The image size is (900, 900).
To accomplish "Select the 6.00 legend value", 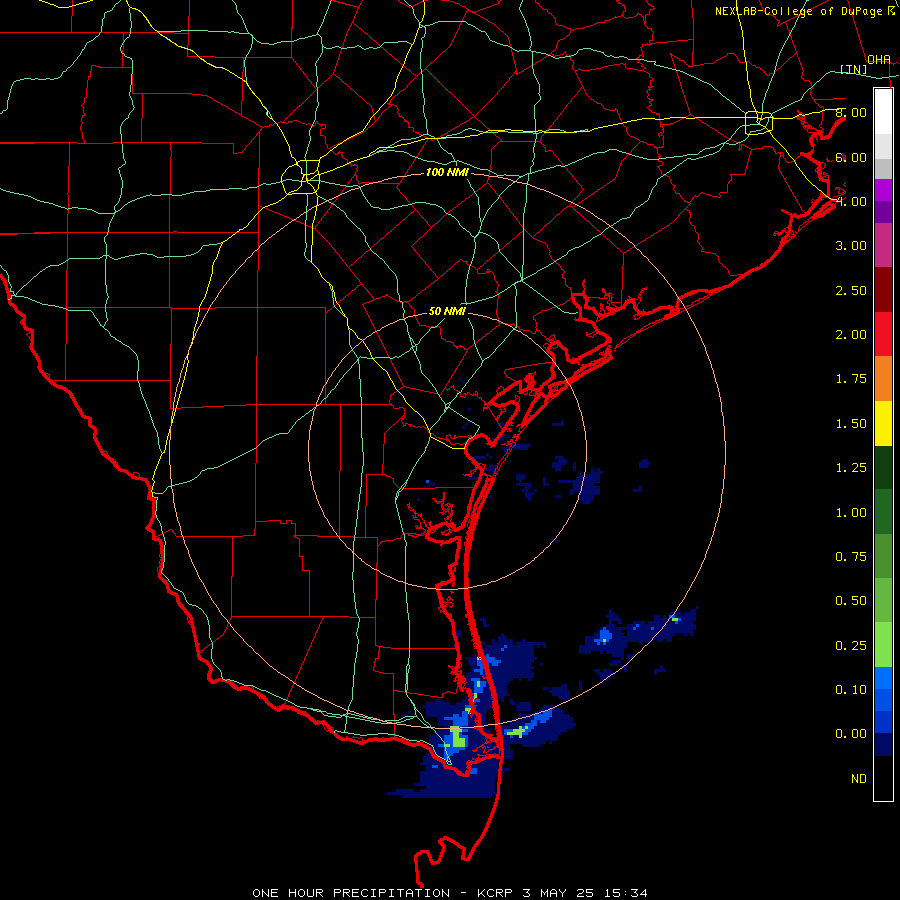I will pyautogui.click(x=851, y=157).
